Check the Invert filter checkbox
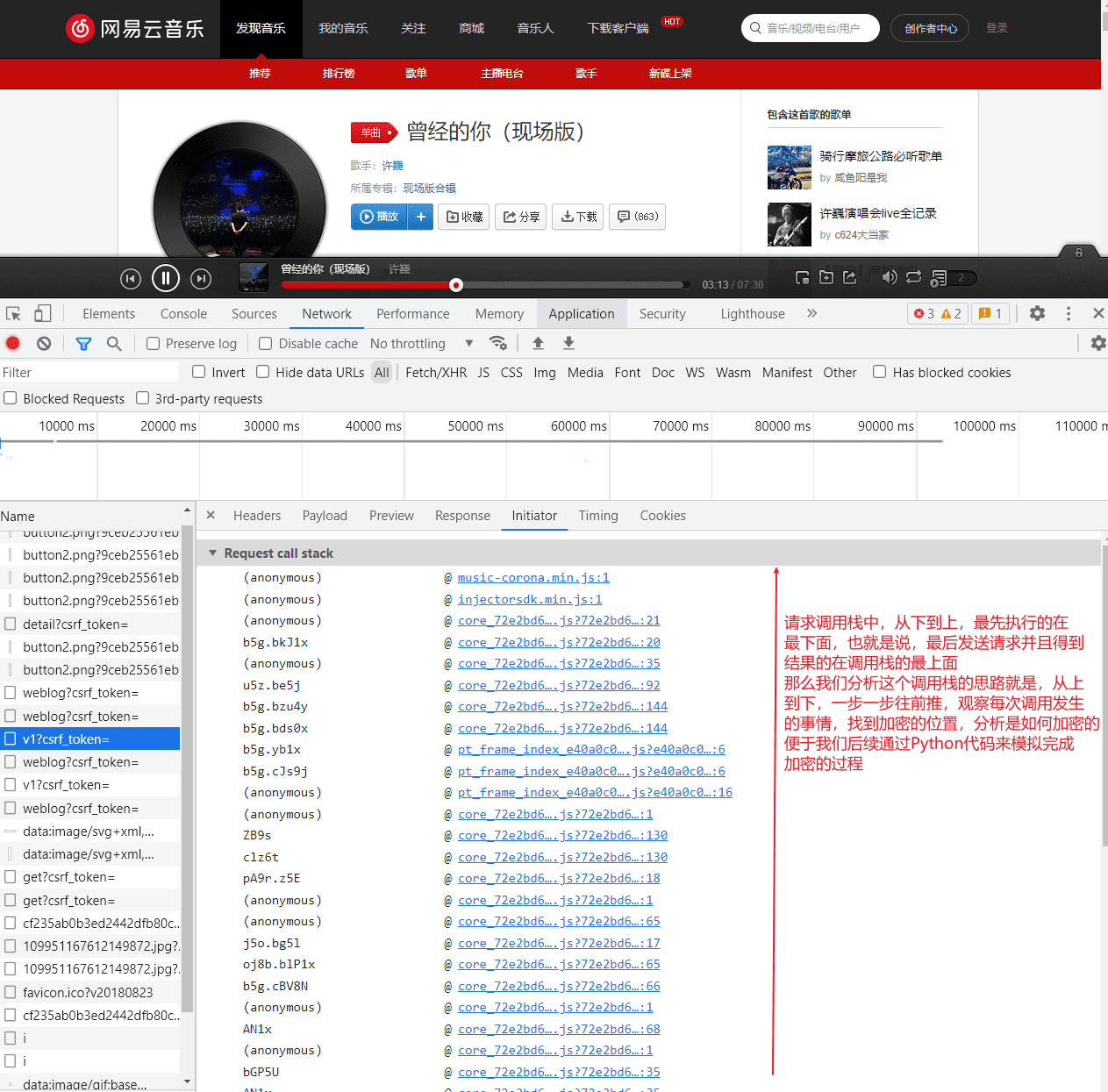The height and width of the screenshot is (1092, 1108). point(198,372)
